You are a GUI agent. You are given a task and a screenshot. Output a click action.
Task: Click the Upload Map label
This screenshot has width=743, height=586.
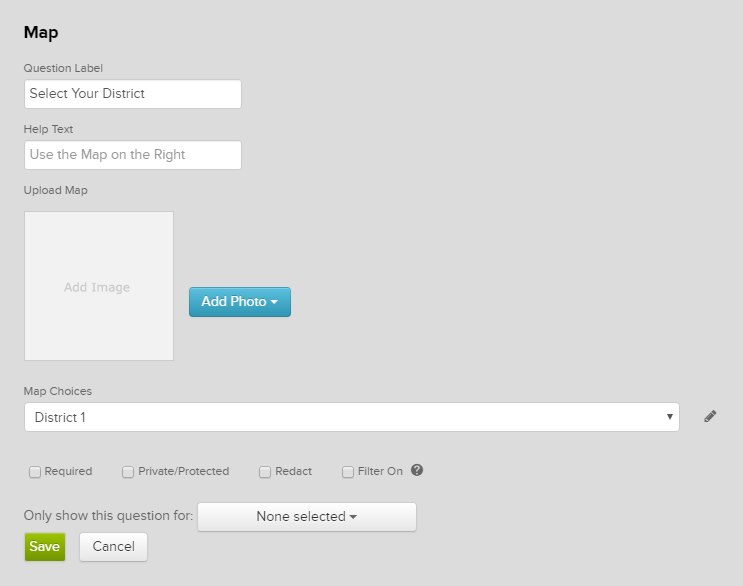pyautogui.click(x=55, y=190)
